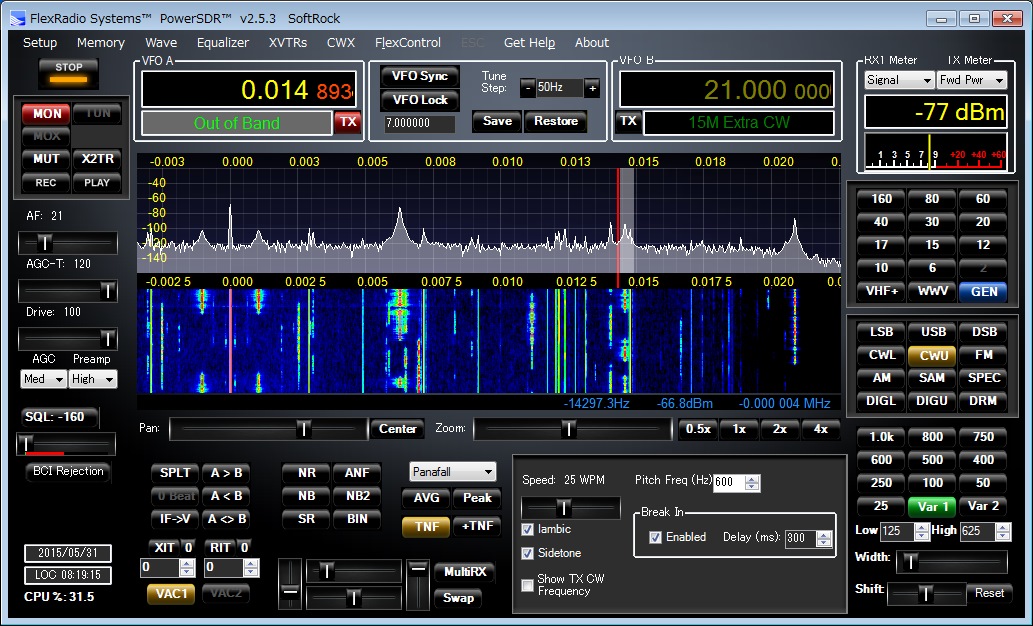Select the 500 Hz filter button

pos(932,460)
